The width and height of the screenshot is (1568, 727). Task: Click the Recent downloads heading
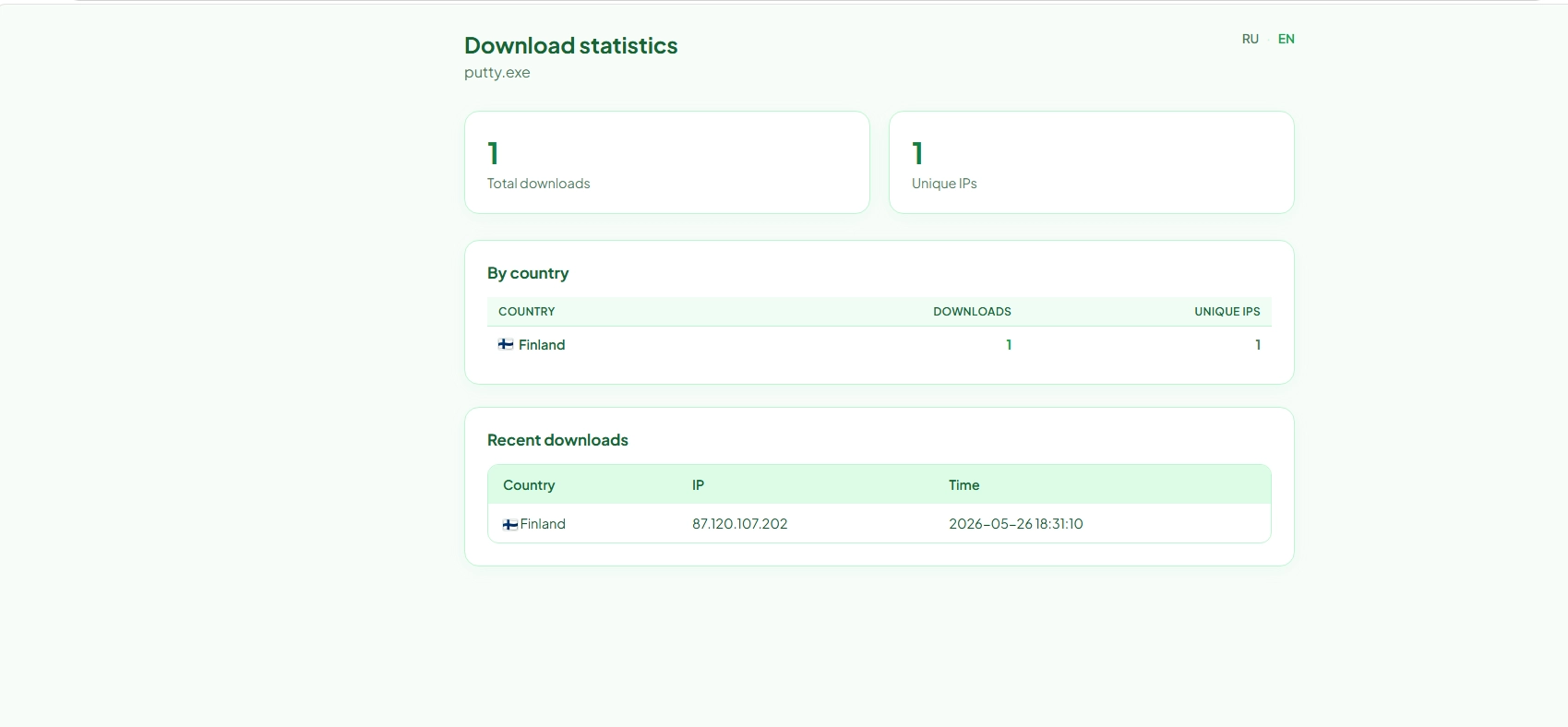557,440
